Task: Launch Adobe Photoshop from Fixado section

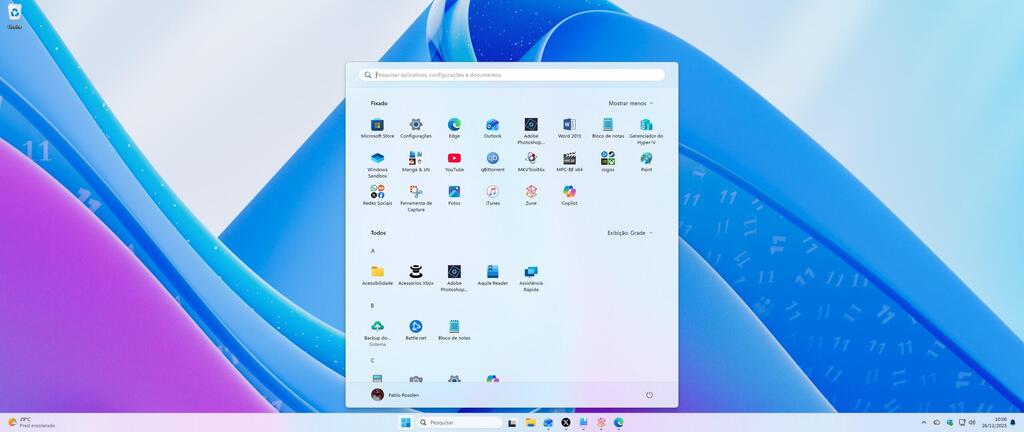Action: click(x=531, y=131)
